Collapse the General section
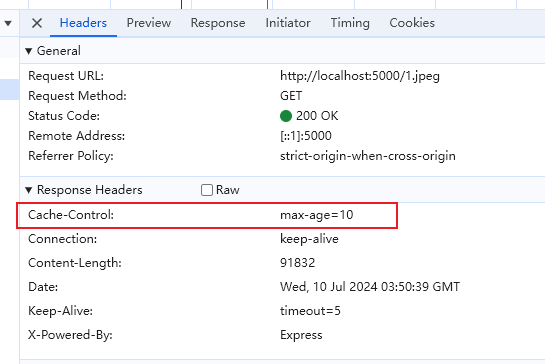Viewport: 545px width, 364px height. 29,51
